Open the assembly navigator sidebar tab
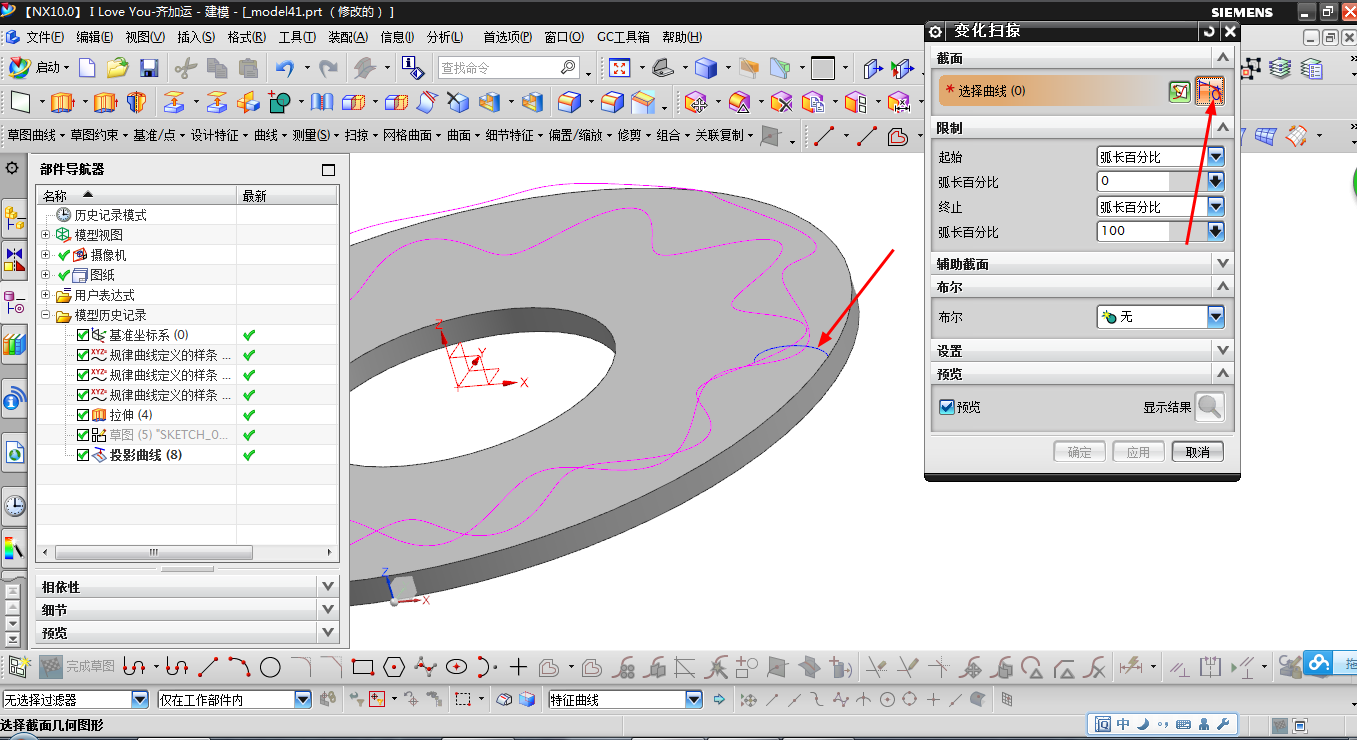Image resolution: width=1357 pixels, height=740 pixels. point(14,216)
